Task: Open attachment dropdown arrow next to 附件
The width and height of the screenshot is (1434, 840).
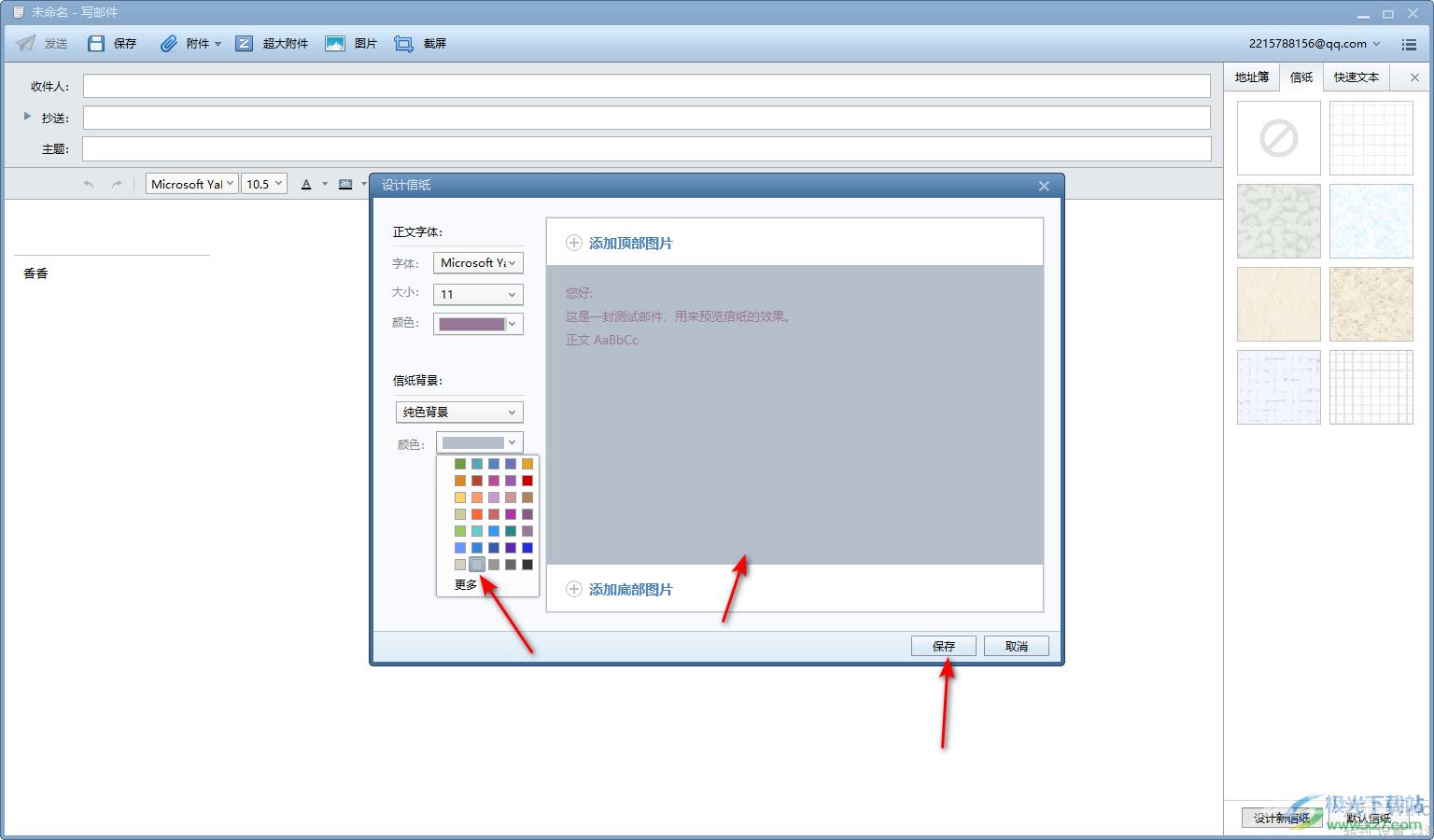Action: tap(218, 44)
